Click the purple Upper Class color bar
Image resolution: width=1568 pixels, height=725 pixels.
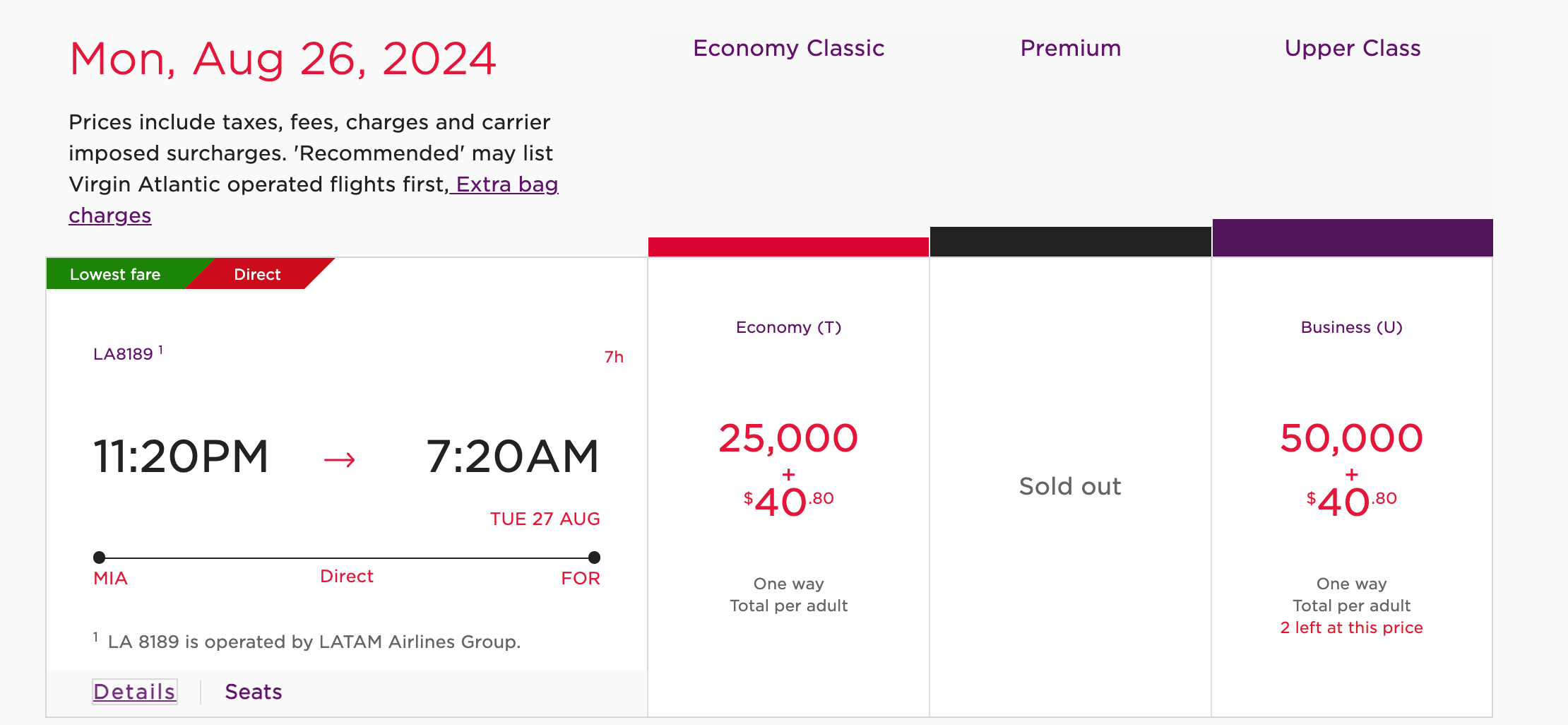[x=1352, y=238]
